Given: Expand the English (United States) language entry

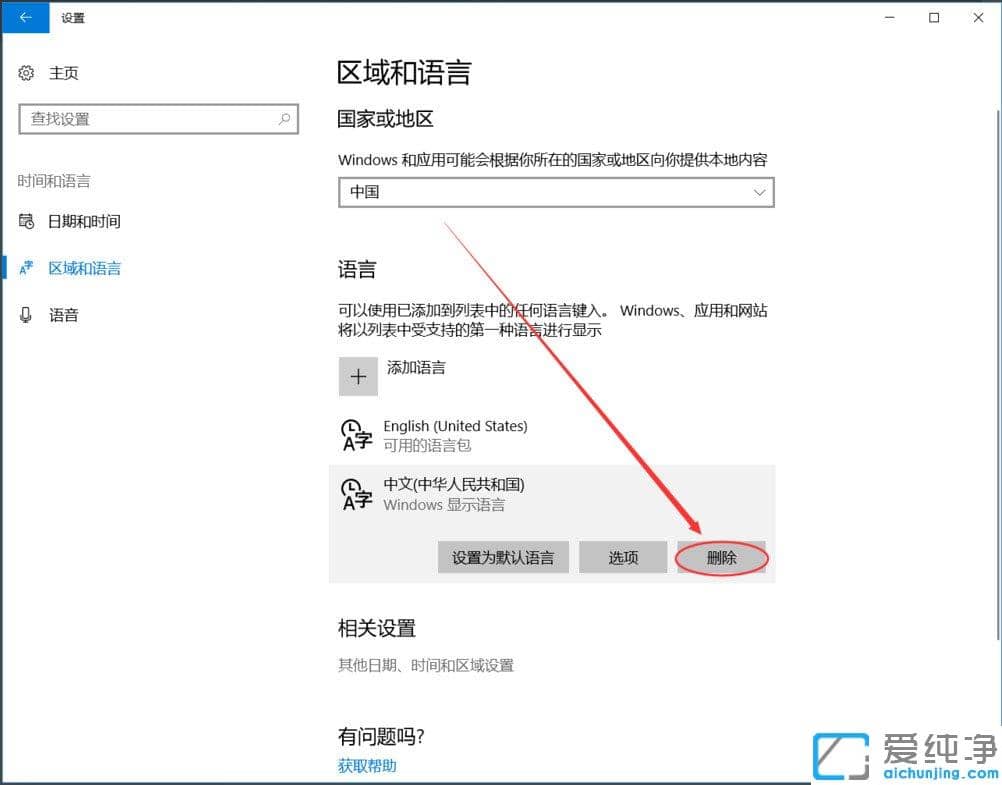Looking at the screenshot, I should [x=500, y=434].
